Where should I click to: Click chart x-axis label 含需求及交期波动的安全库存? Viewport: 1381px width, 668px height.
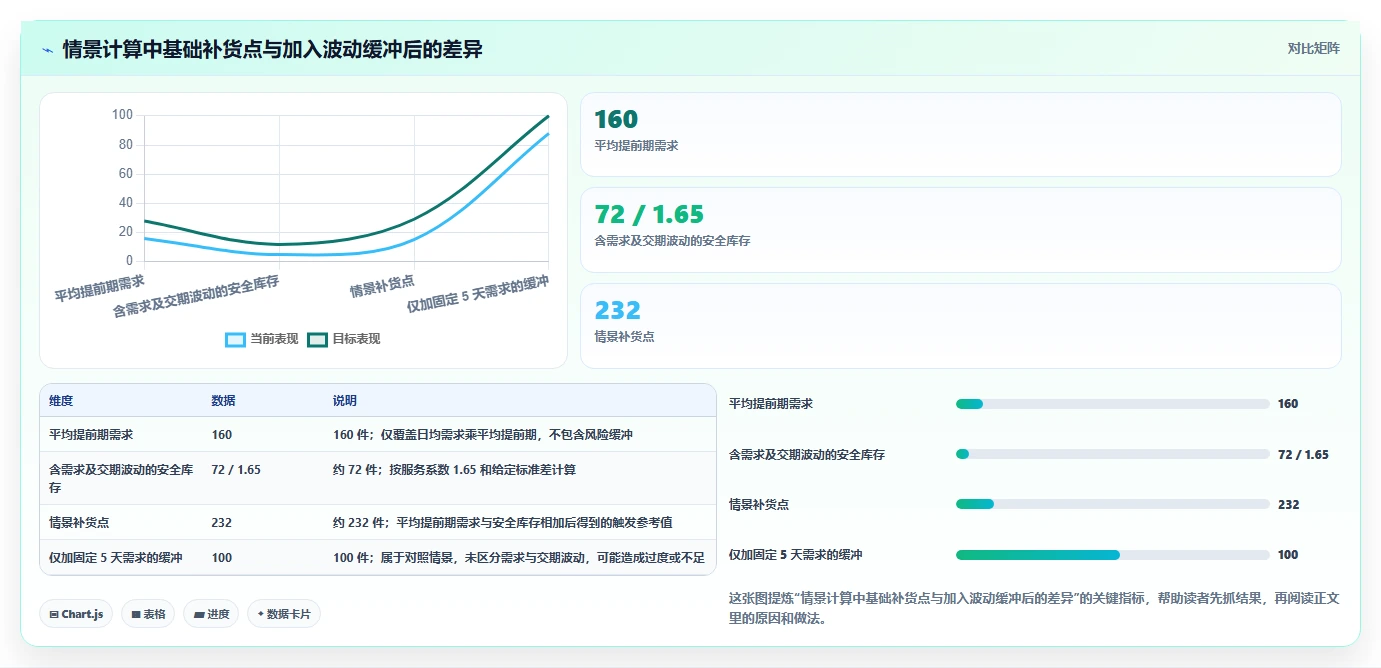pyautogui.click(x=196, y=296)
